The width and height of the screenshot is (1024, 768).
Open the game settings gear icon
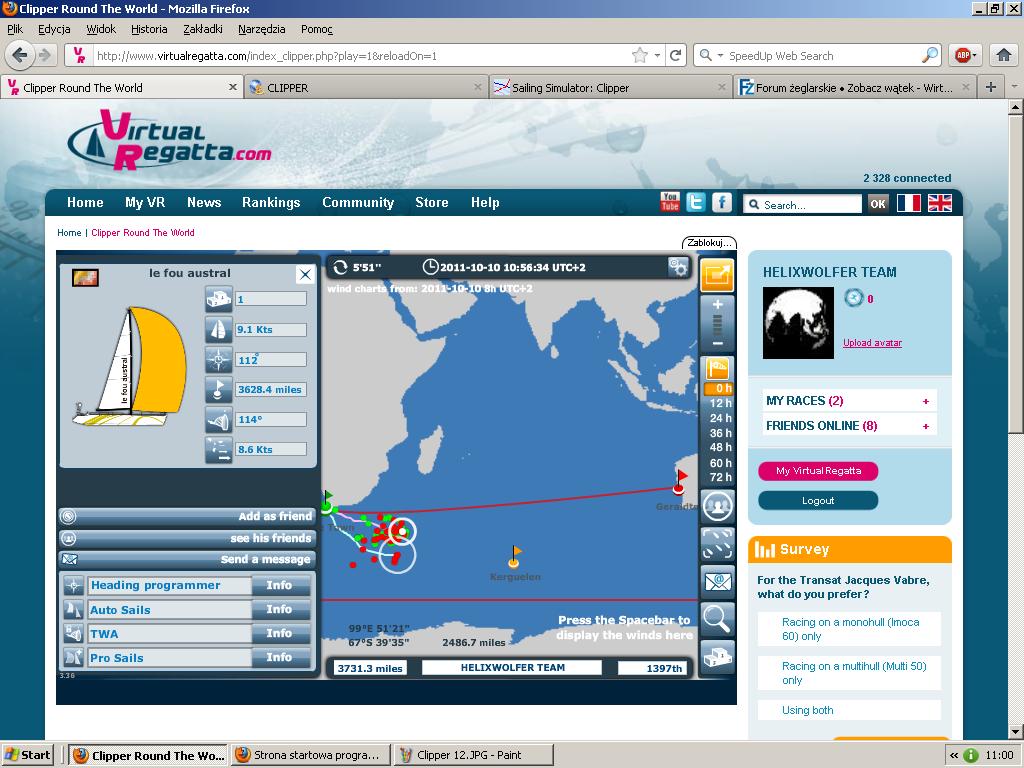[679, 267]
